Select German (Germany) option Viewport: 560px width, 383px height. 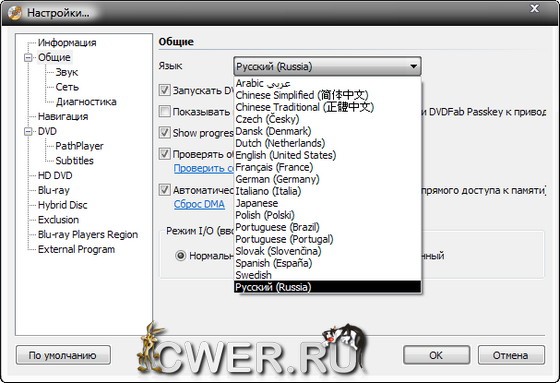click(327, 179)
